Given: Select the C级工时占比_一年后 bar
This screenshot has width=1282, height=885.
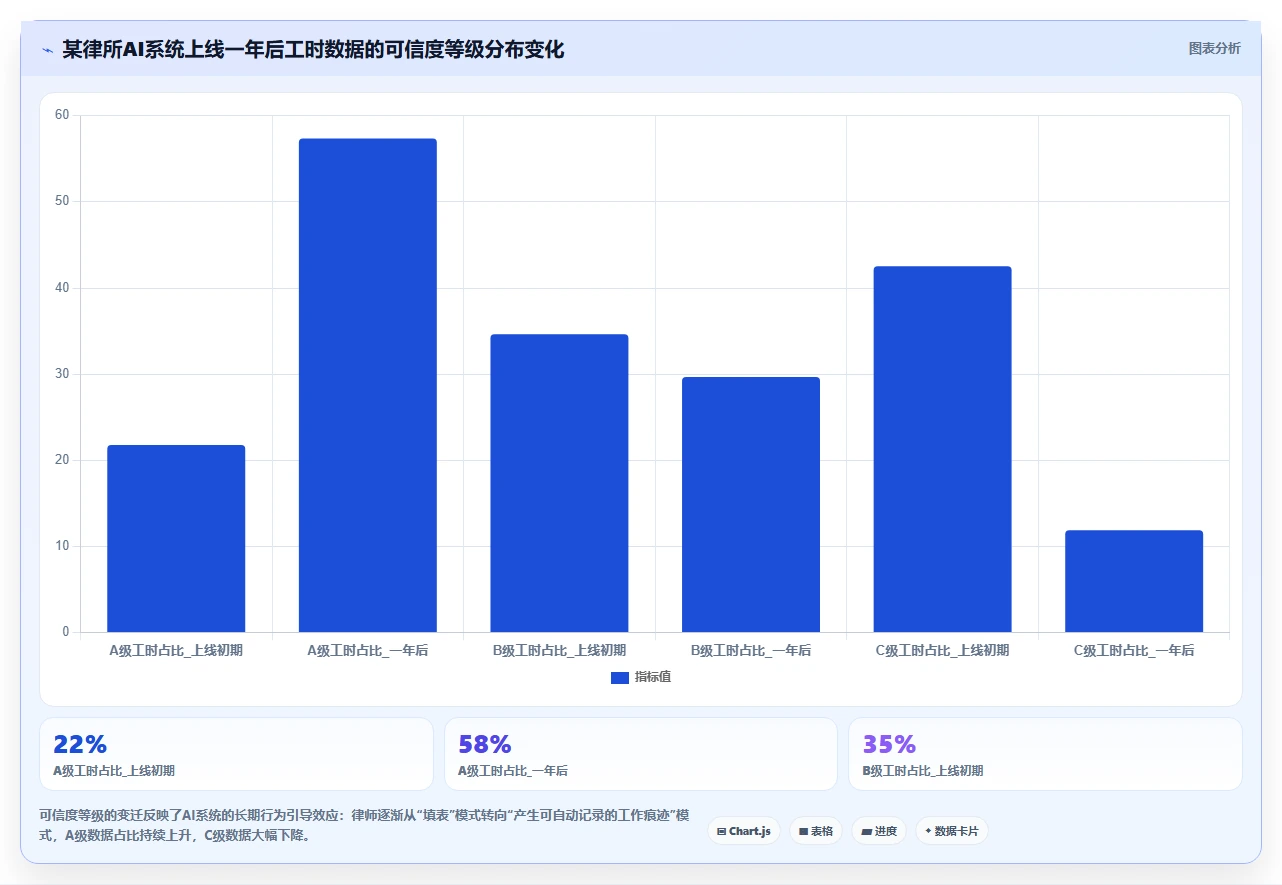Looking at the screenshot, I should [x=1134, y=581].
